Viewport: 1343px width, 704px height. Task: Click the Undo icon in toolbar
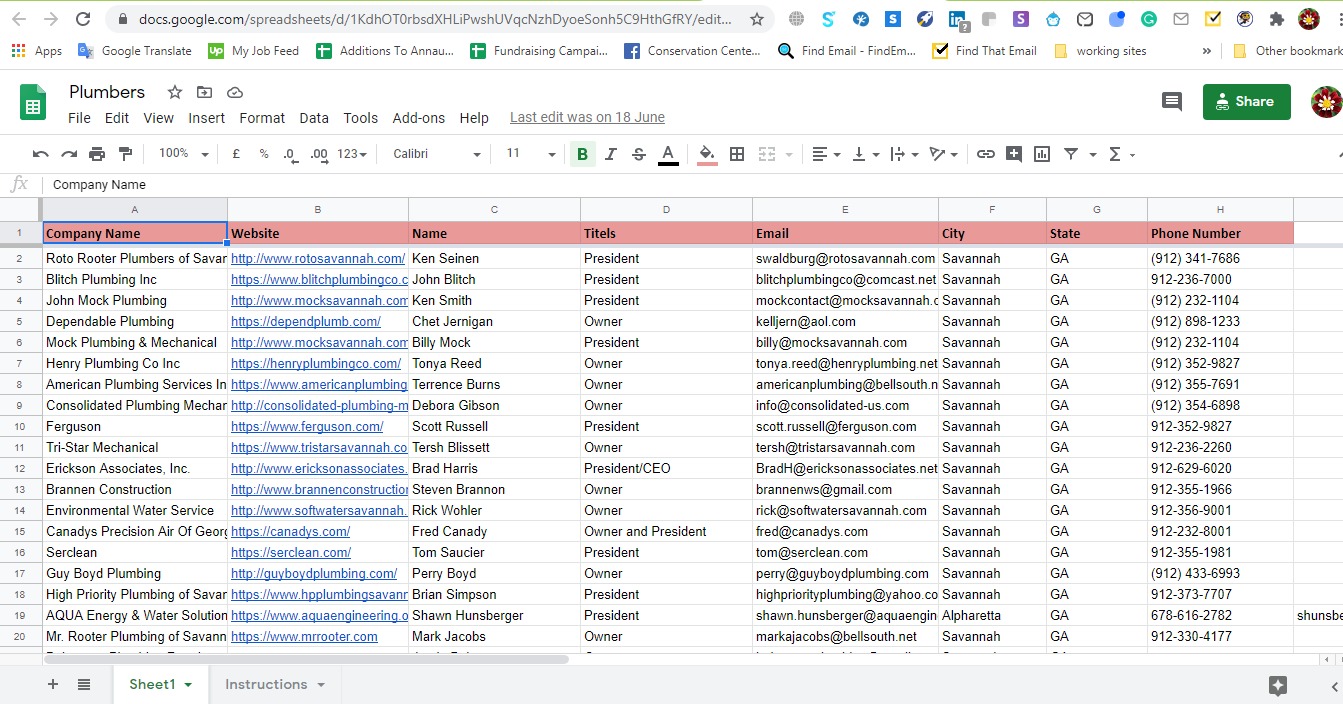(x=41, y=154)
